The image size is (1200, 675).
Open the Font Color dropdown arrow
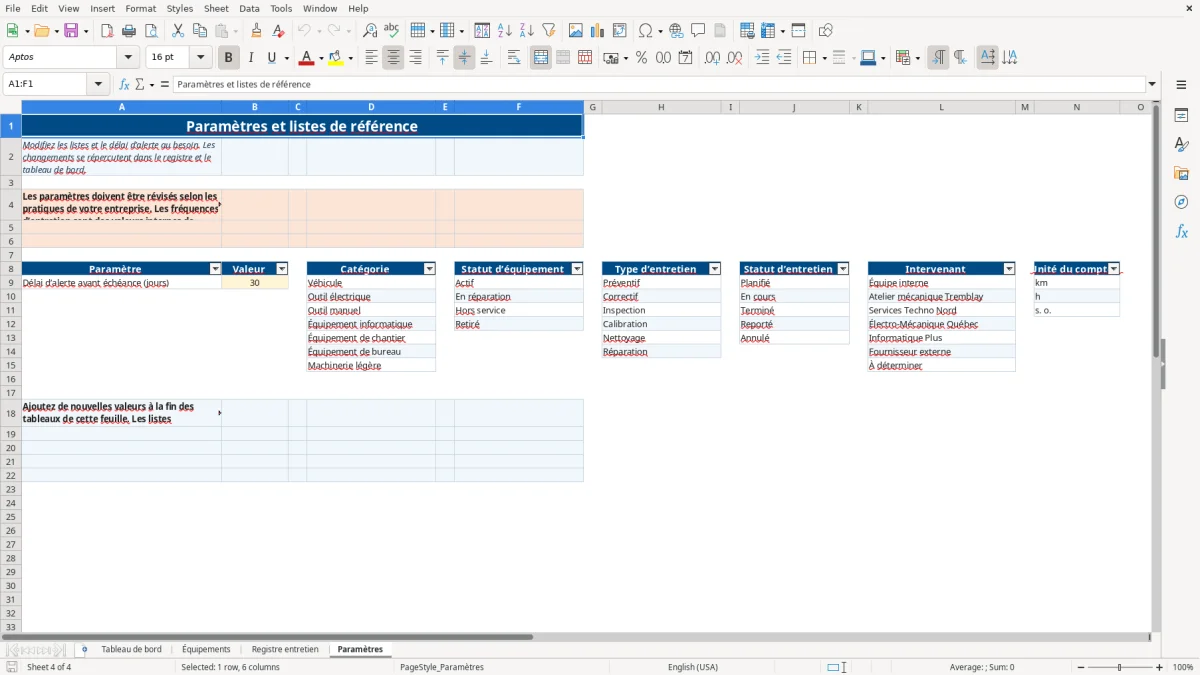pyautogui.click(x=321, y=58)
